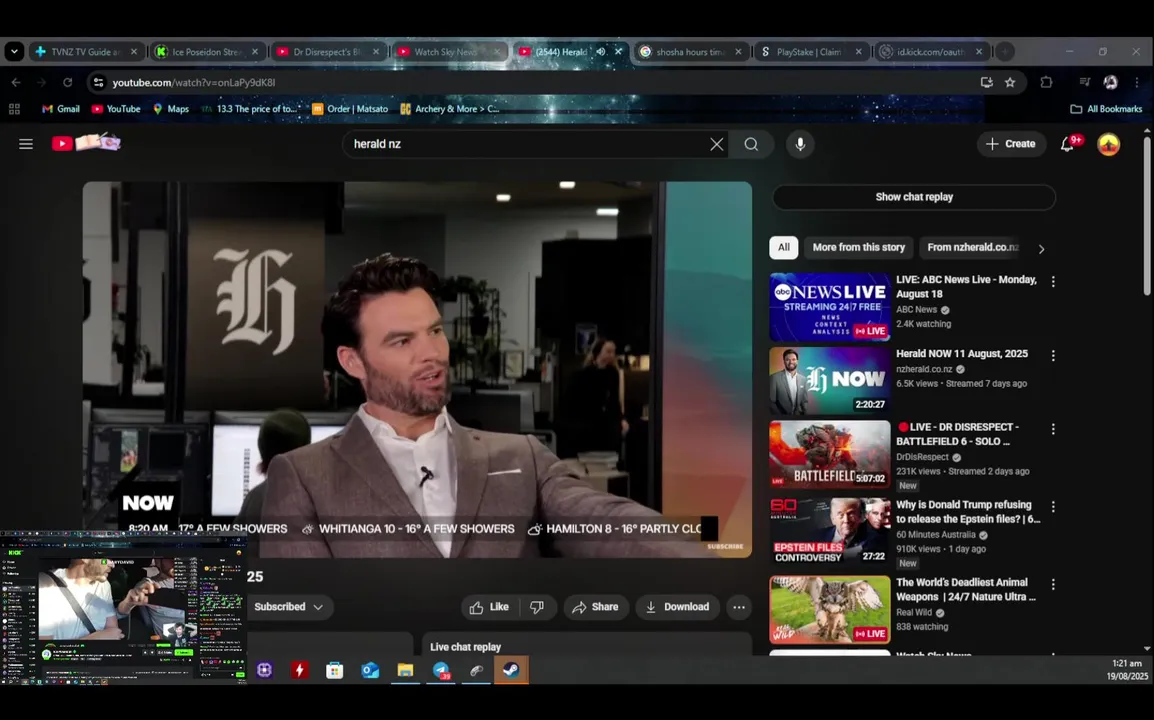Open media controls icon in toolbar
Viewport: 1154px width, 720px height.
coord(1084,82)
